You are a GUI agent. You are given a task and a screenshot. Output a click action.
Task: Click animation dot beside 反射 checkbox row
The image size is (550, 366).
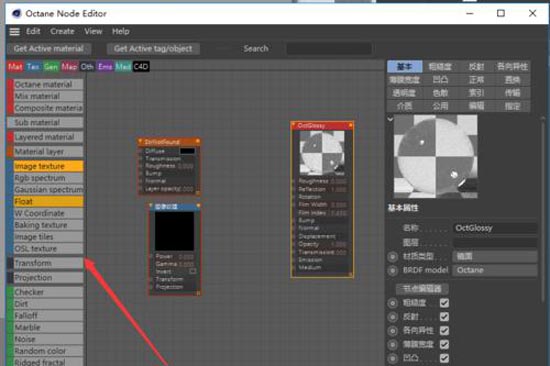[x=393, y=317]
